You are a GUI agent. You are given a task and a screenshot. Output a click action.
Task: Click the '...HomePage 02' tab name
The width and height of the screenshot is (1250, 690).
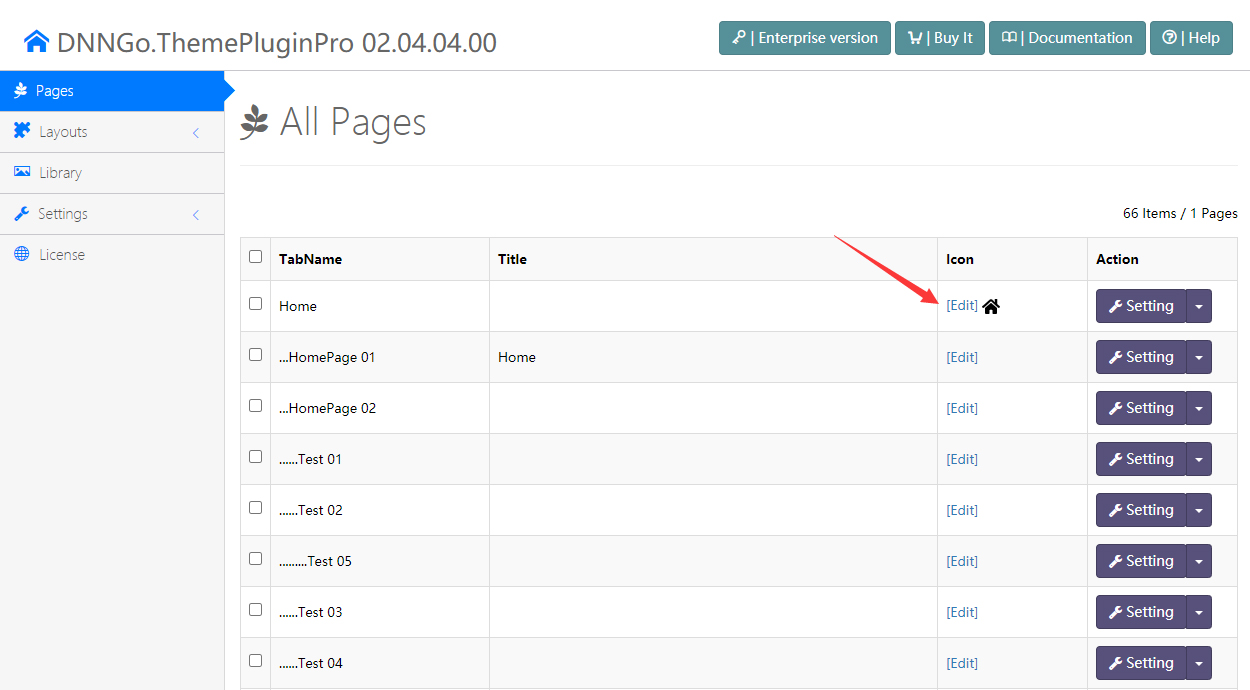coord(327,408)
